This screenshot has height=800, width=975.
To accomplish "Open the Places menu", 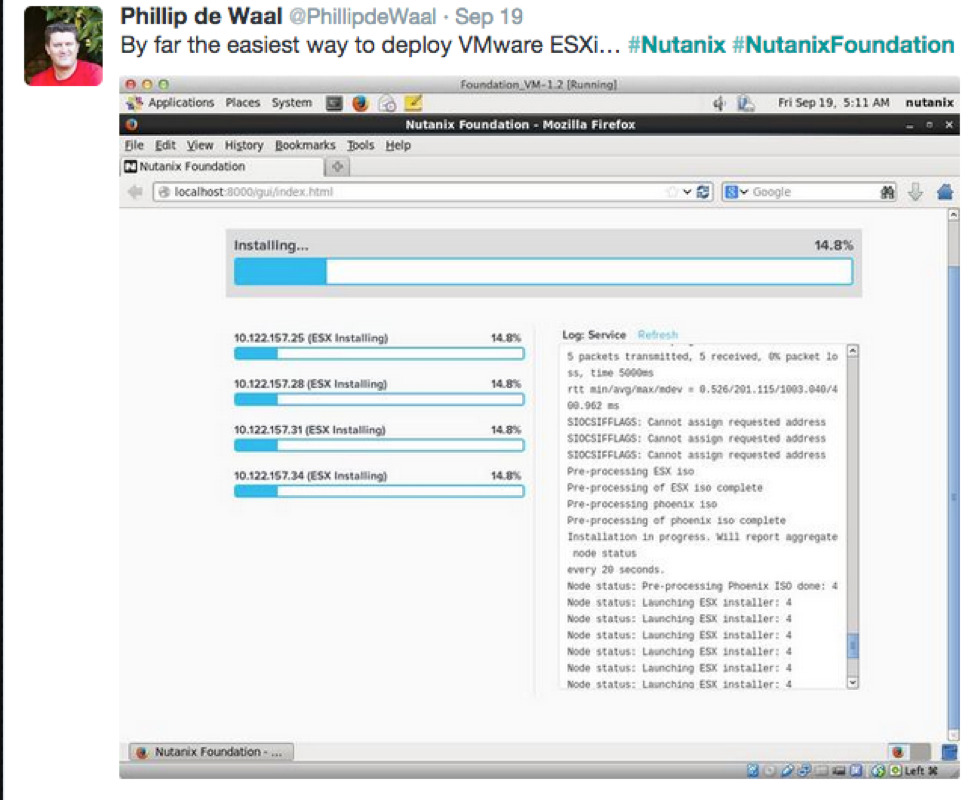I will point(243,103).
